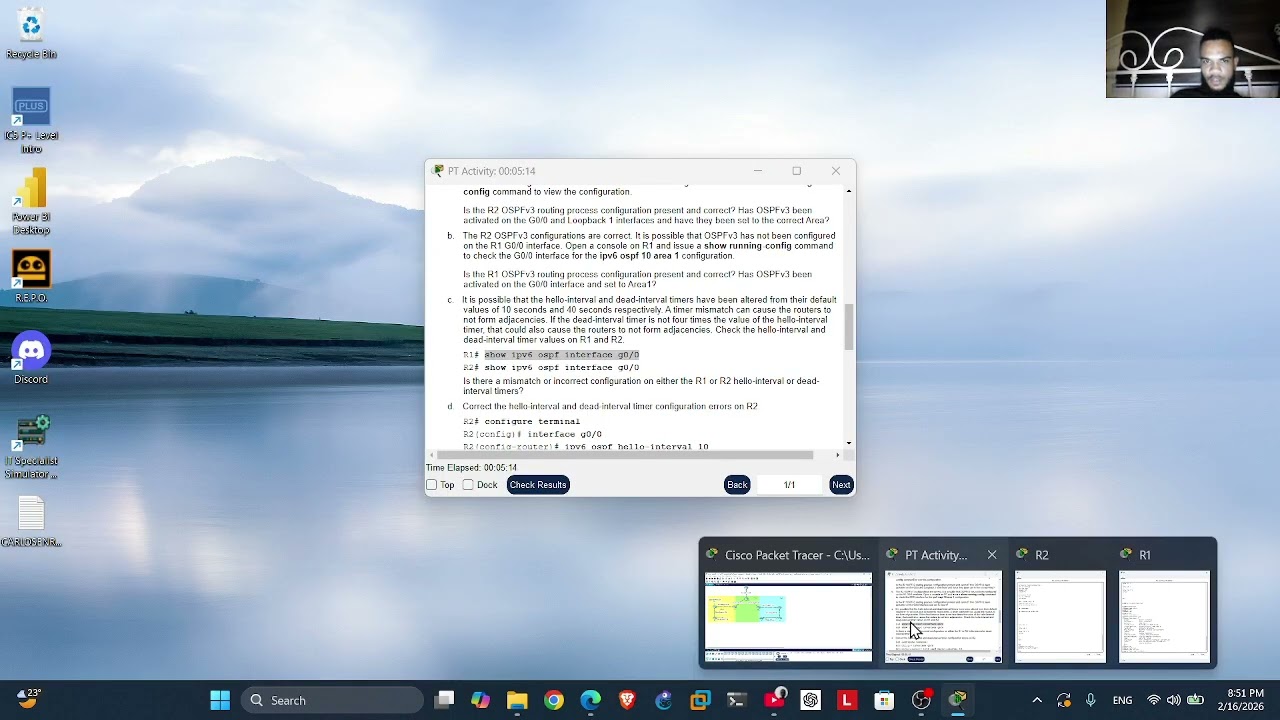Select the text file icon on desktop
Screen dimensions: 1280x720
point(31,522)
